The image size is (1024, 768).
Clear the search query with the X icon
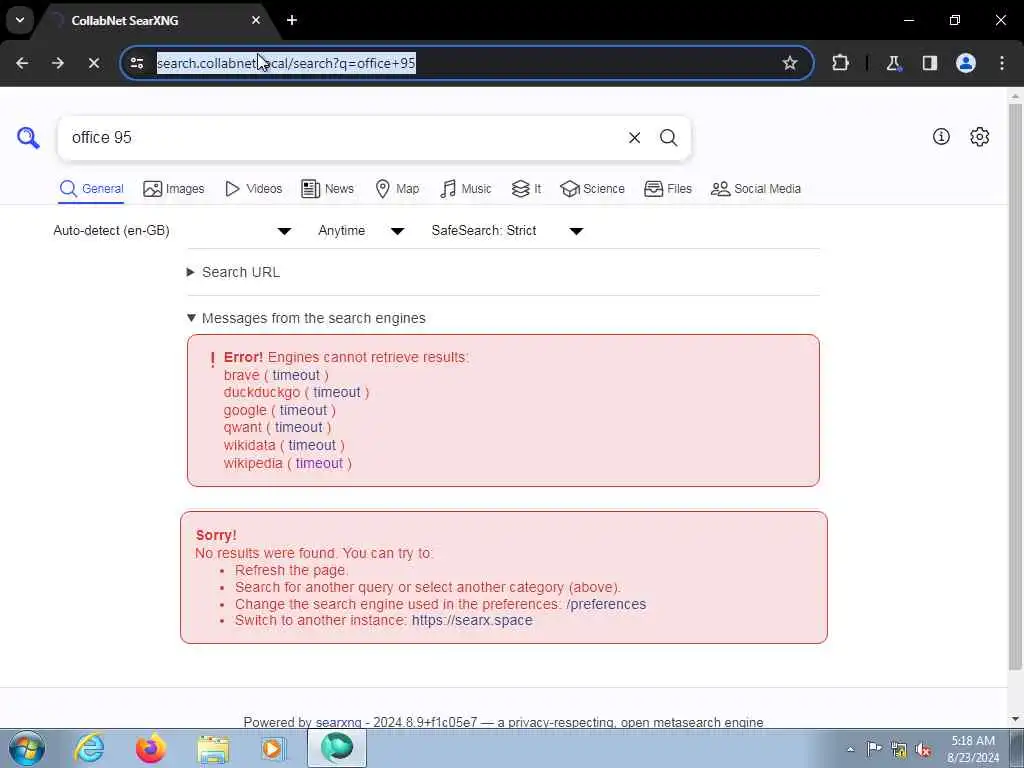click(x=634, y=138)
